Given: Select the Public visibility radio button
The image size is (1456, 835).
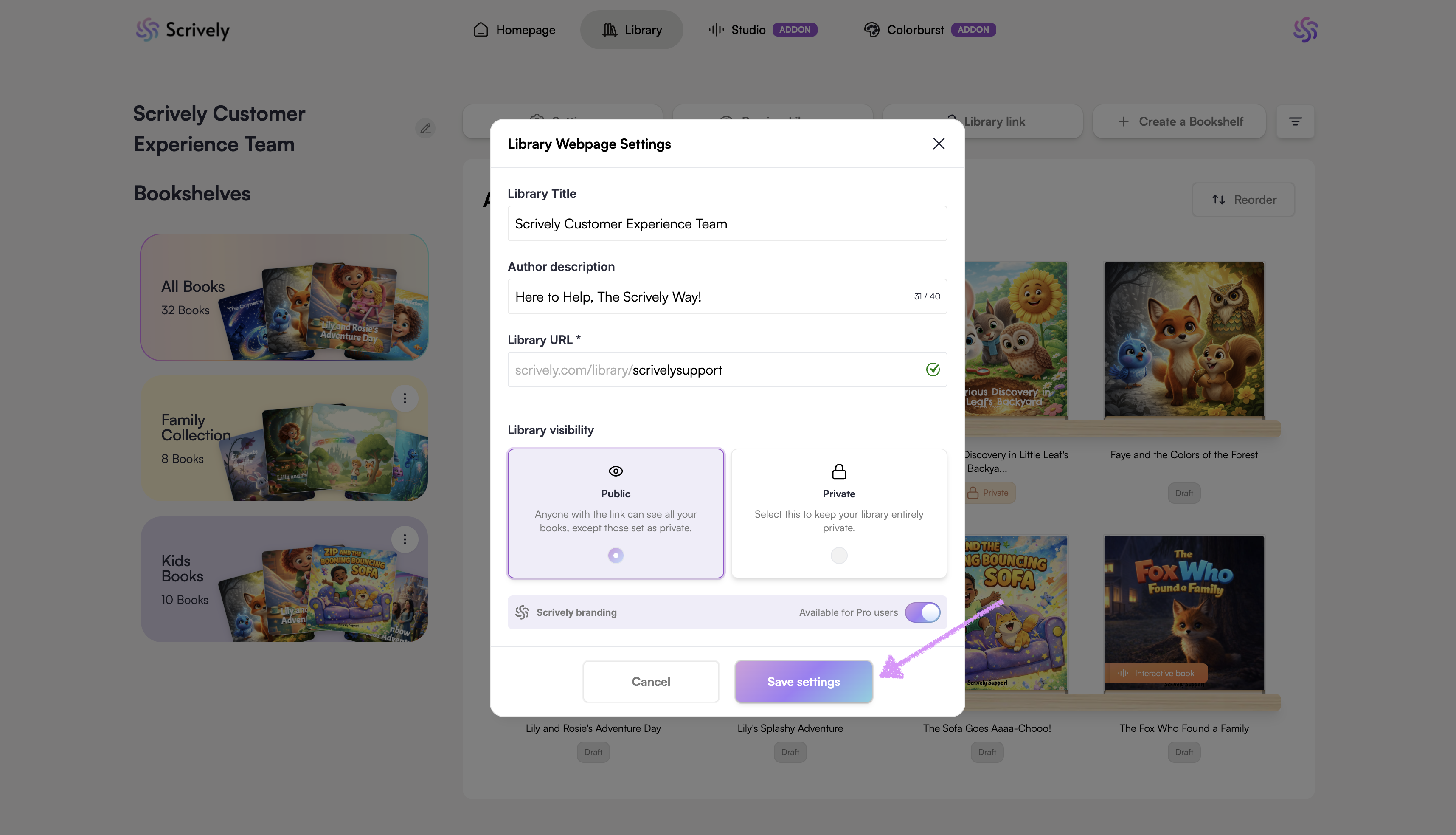Looking at the screenshot, I should point(616,555).
